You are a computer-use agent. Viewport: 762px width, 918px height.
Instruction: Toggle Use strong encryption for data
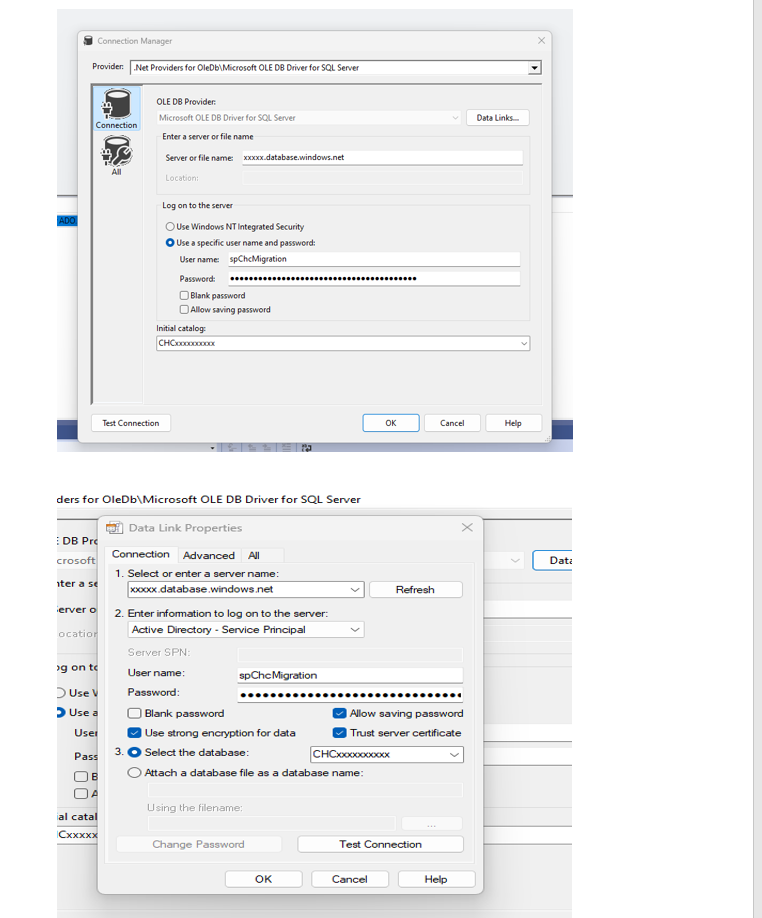[x=135, y=733]
